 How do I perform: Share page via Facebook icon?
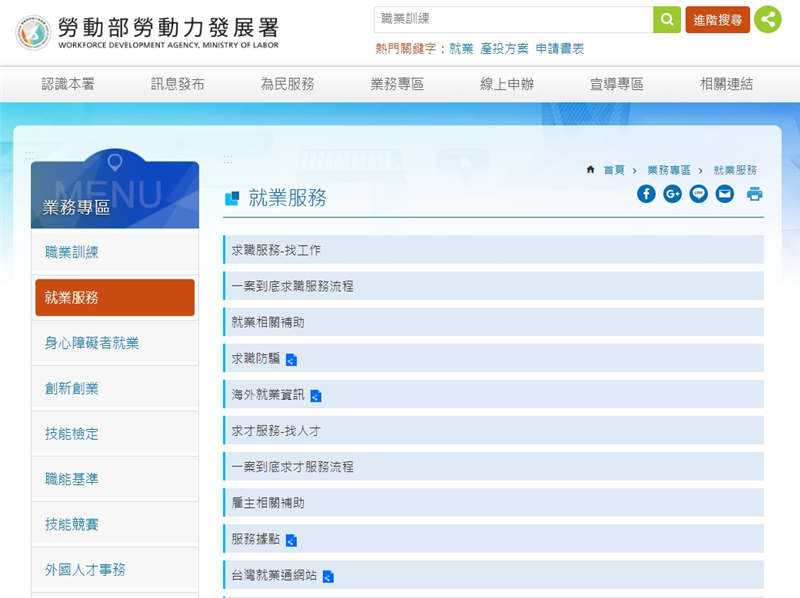[646, 194]
